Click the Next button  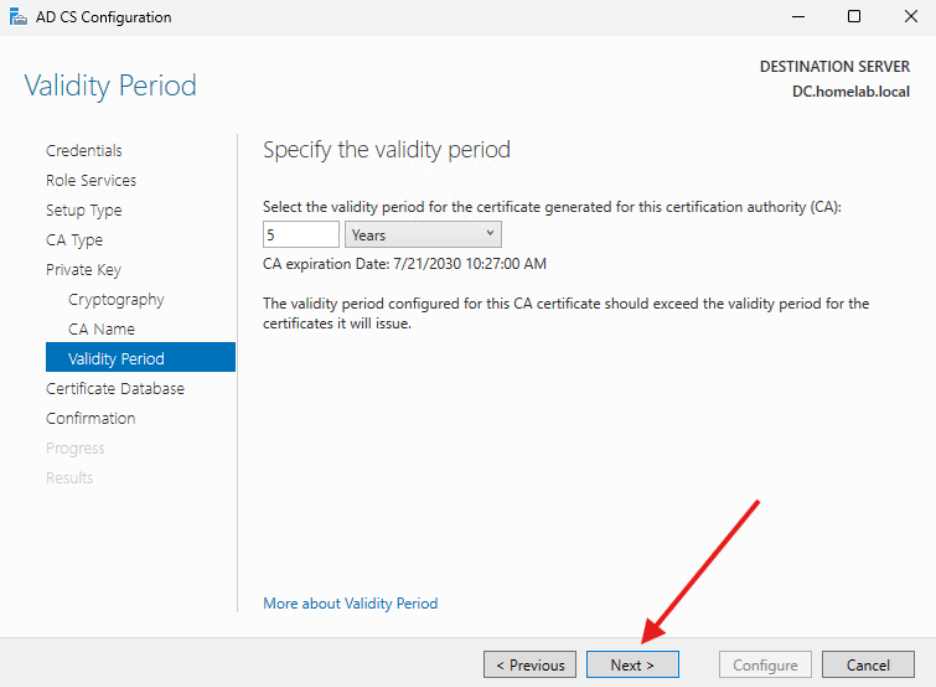click(x=632, y=664)
